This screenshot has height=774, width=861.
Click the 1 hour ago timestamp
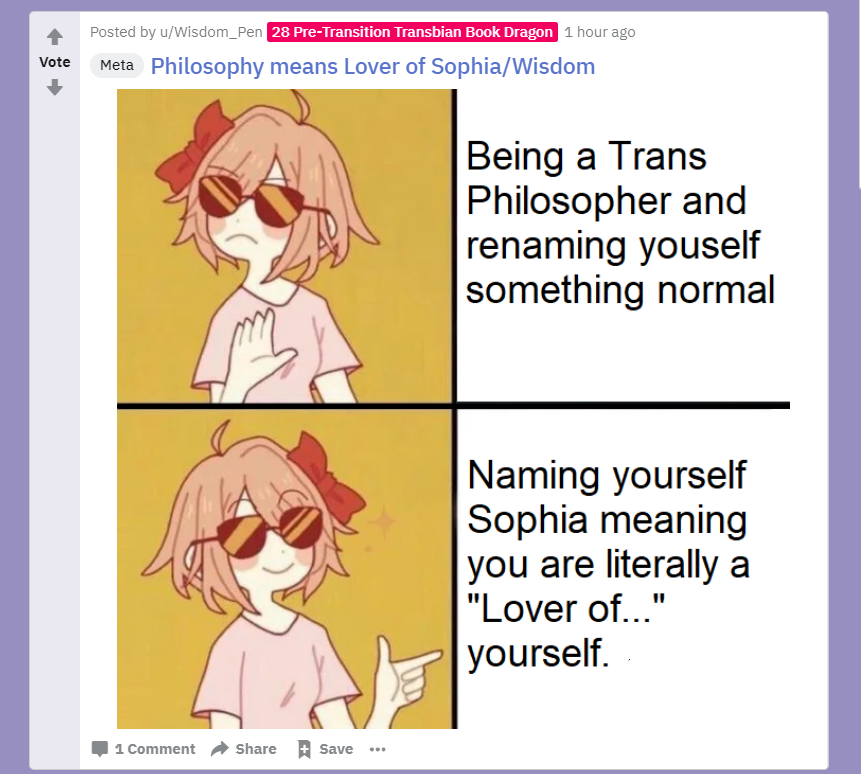[600, 32]
